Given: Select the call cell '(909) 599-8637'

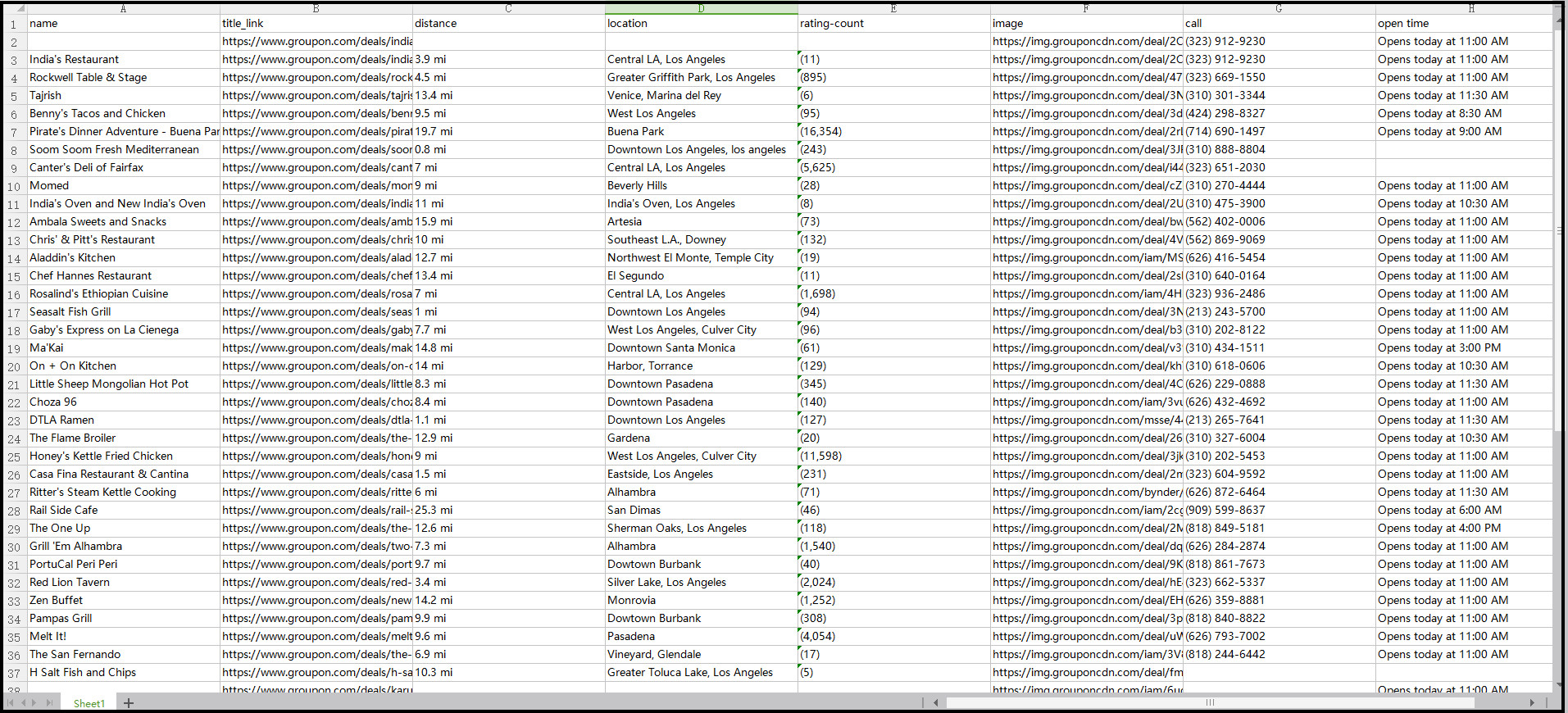Looking at the screenshot, I should coord(1279,511).
